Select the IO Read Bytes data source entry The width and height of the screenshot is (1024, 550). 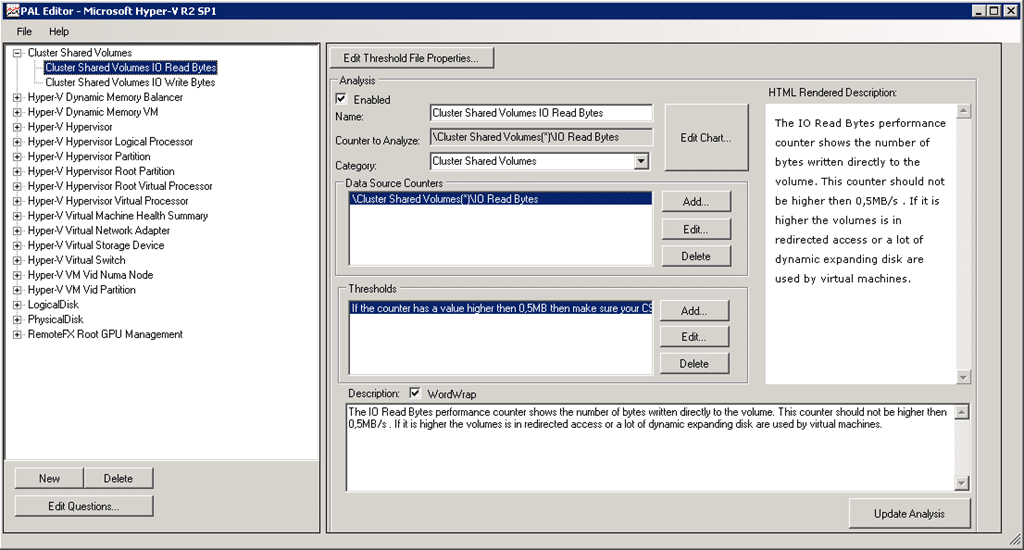pyautogui.click(x=501, y=199)
